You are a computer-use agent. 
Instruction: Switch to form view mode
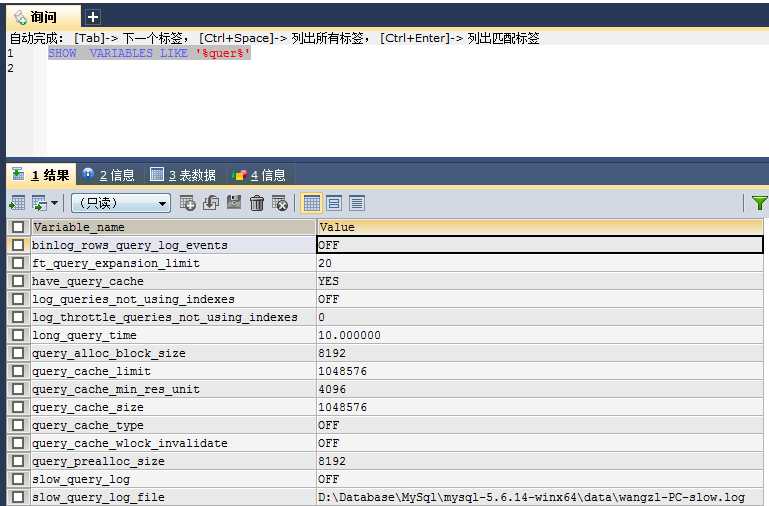point(334,202)
